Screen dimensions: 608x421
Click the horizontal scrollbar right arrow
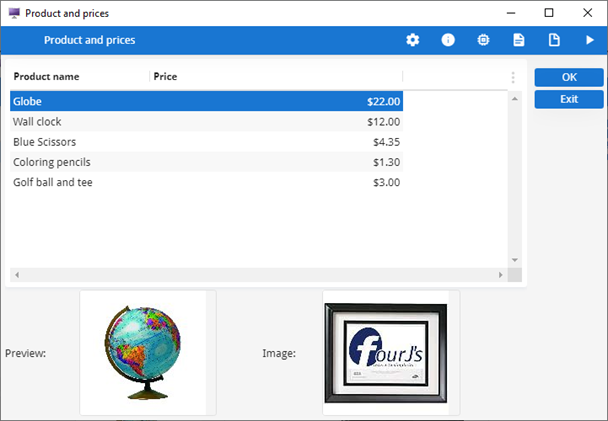point(501,275)
